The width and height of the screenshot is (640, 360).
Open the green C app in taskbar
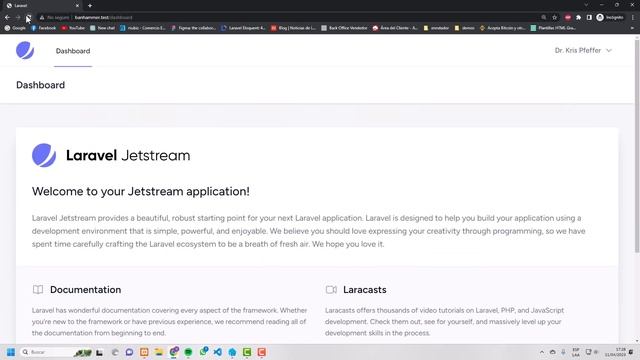pyautogui.click(x=247, y=352)
